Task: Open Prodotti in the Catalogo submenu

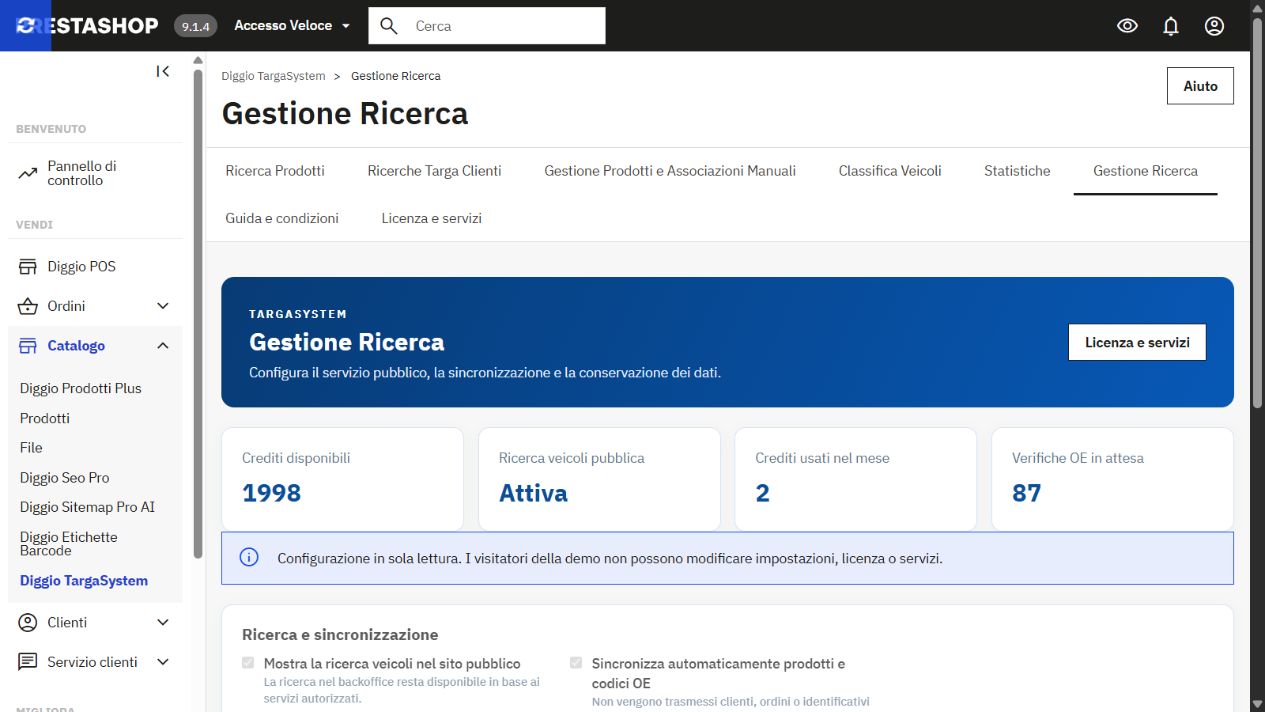Action: pos(45,418)
